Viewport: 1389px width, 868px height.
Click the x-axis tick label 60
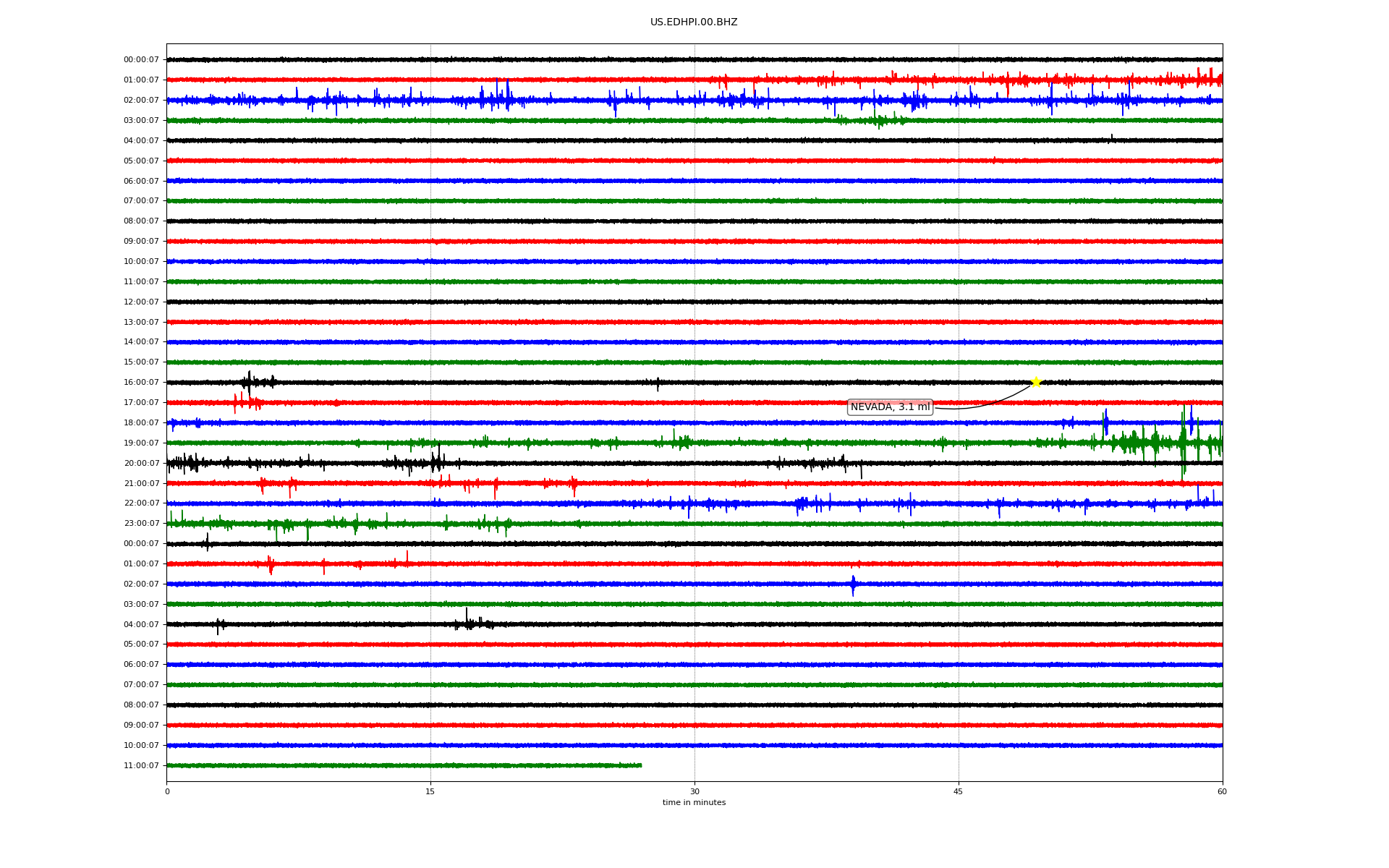pos(1222,791)
